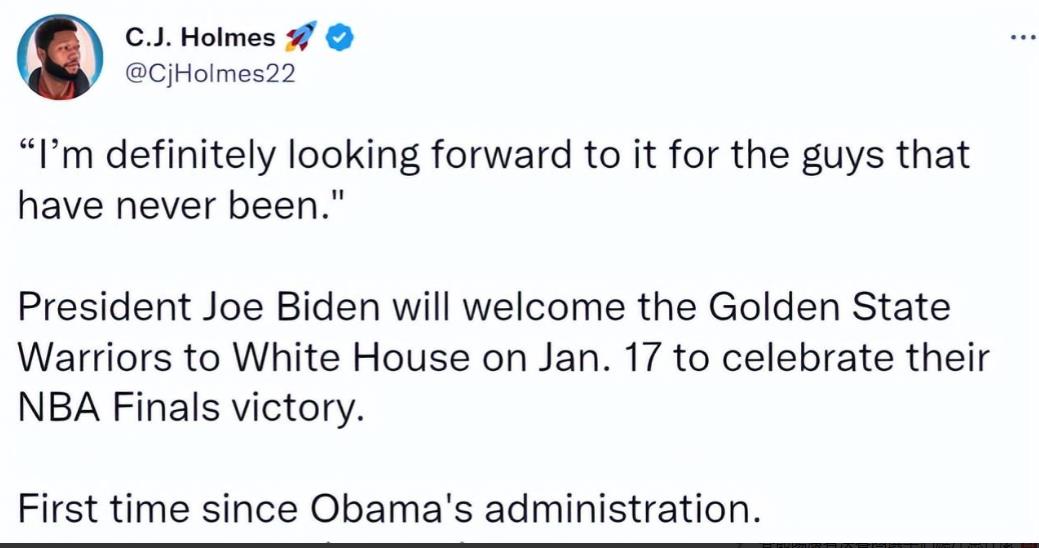
Task: Open the C.J. Holmes display name link
Action: [x=199, y=38]
